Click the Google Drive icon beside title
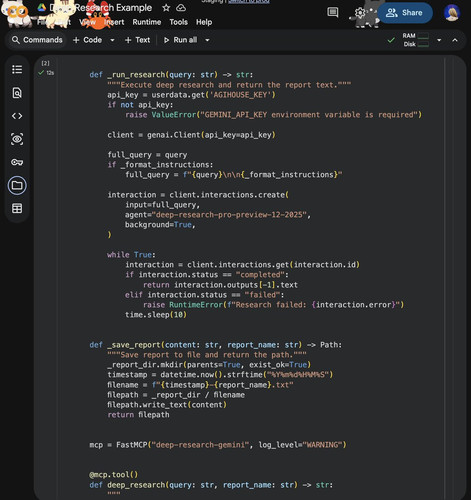The width and height of the screenshot is (471, 500). point(42,8)
